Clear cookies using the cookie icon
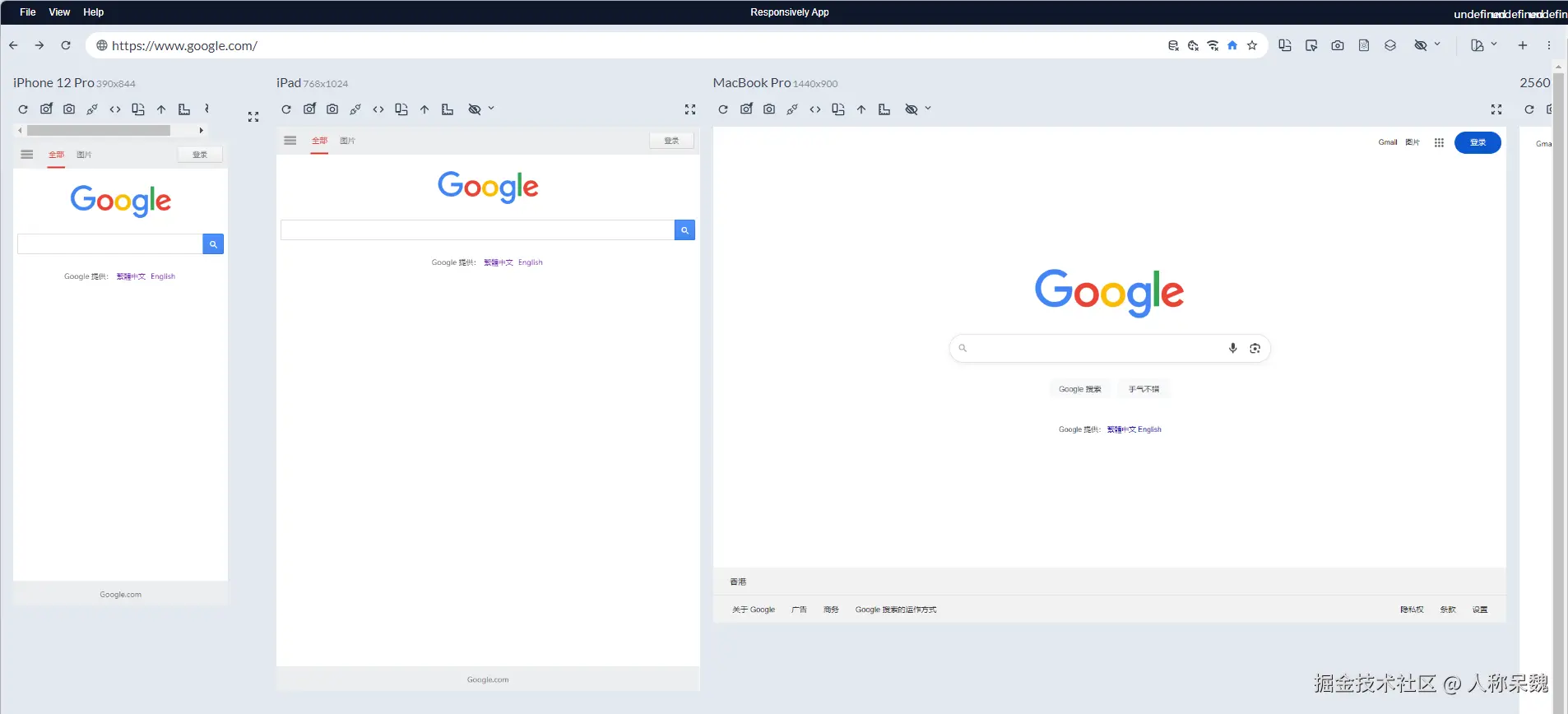This screenshot has height=714, width=1568. [1193, 45]
